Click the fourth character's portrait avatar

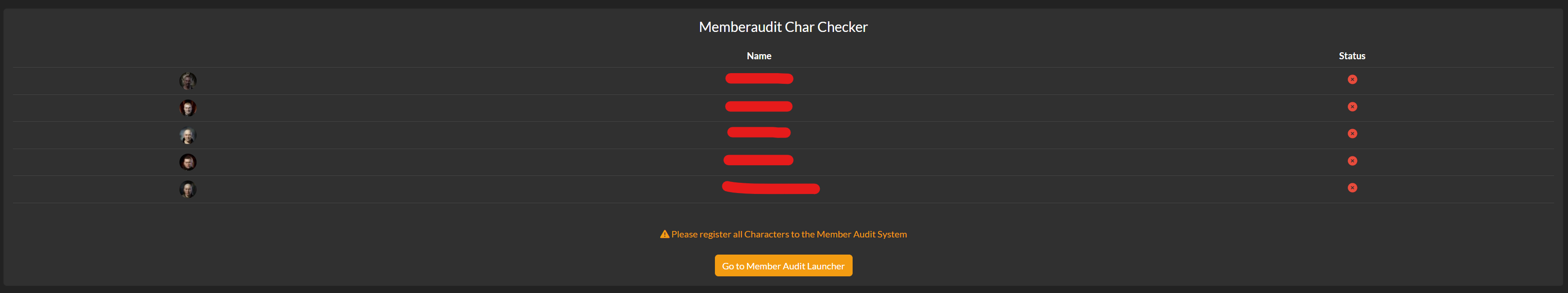188,162
